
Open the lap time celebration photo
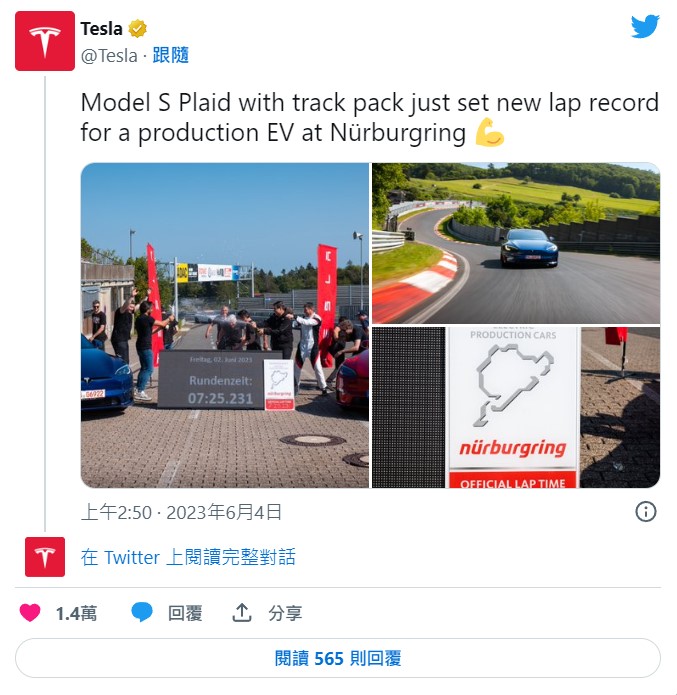tap(225, 325)
